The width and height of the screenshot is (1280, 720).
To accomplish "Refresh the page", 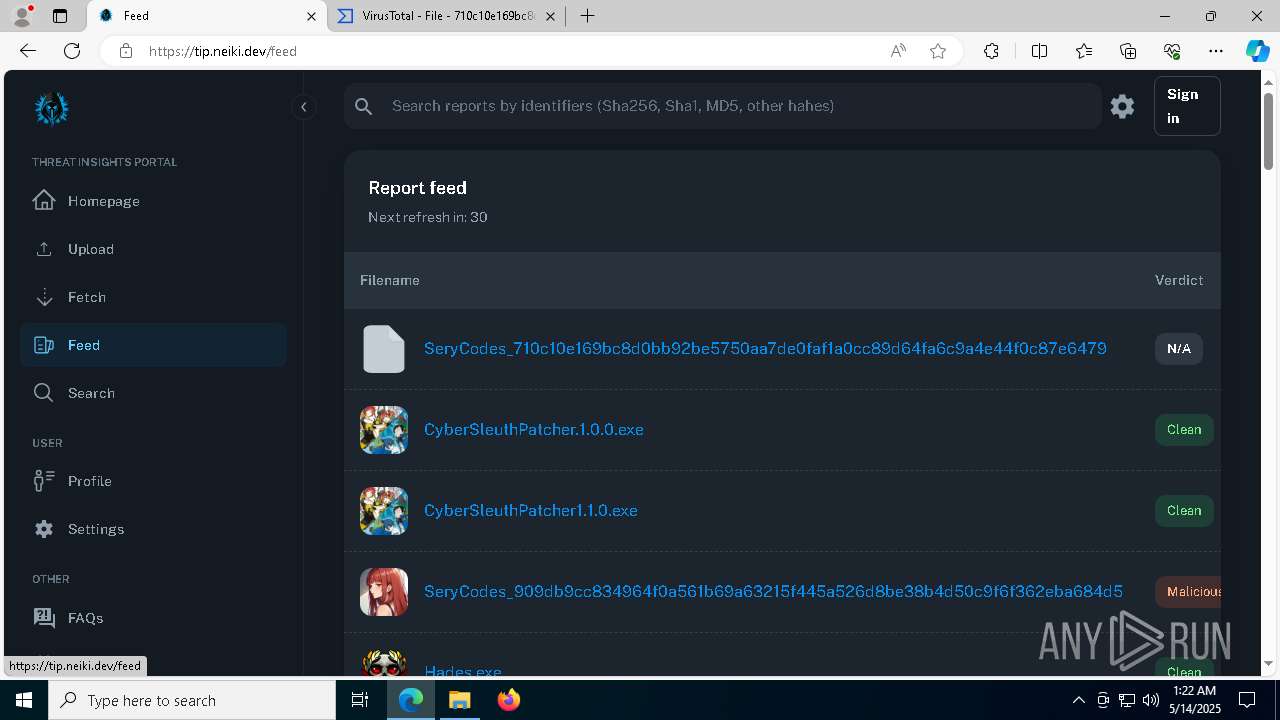I will 72,51.
